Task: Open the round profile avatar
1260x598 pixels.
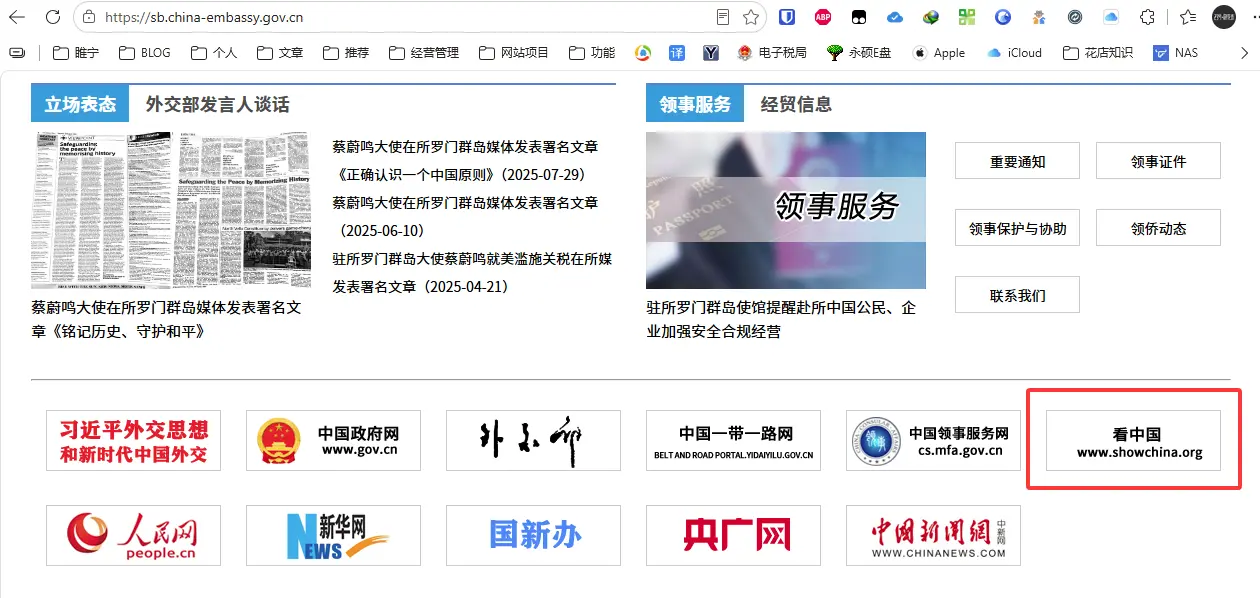Action: click(x=1224, y=17)
